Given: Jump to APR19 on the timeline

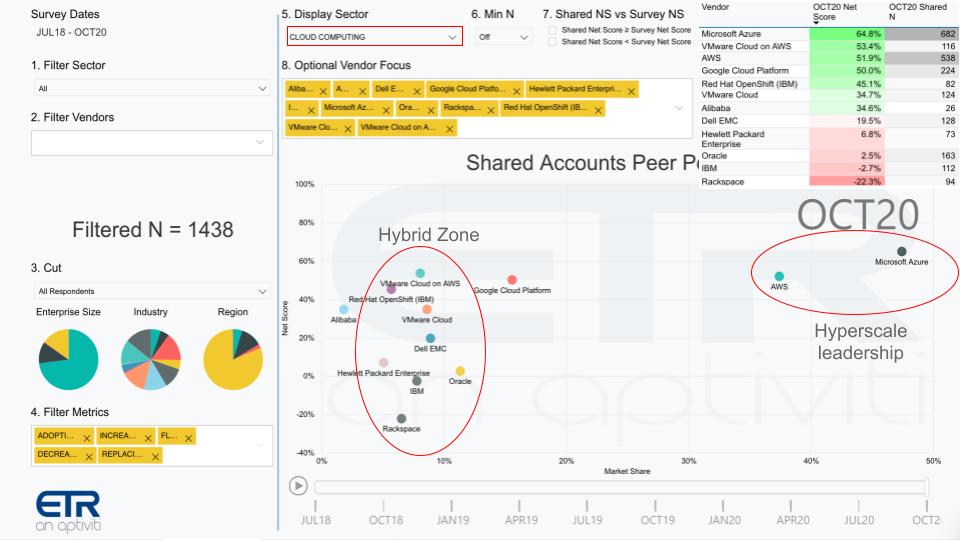Looking at the screenshot, I should [521, 520].
